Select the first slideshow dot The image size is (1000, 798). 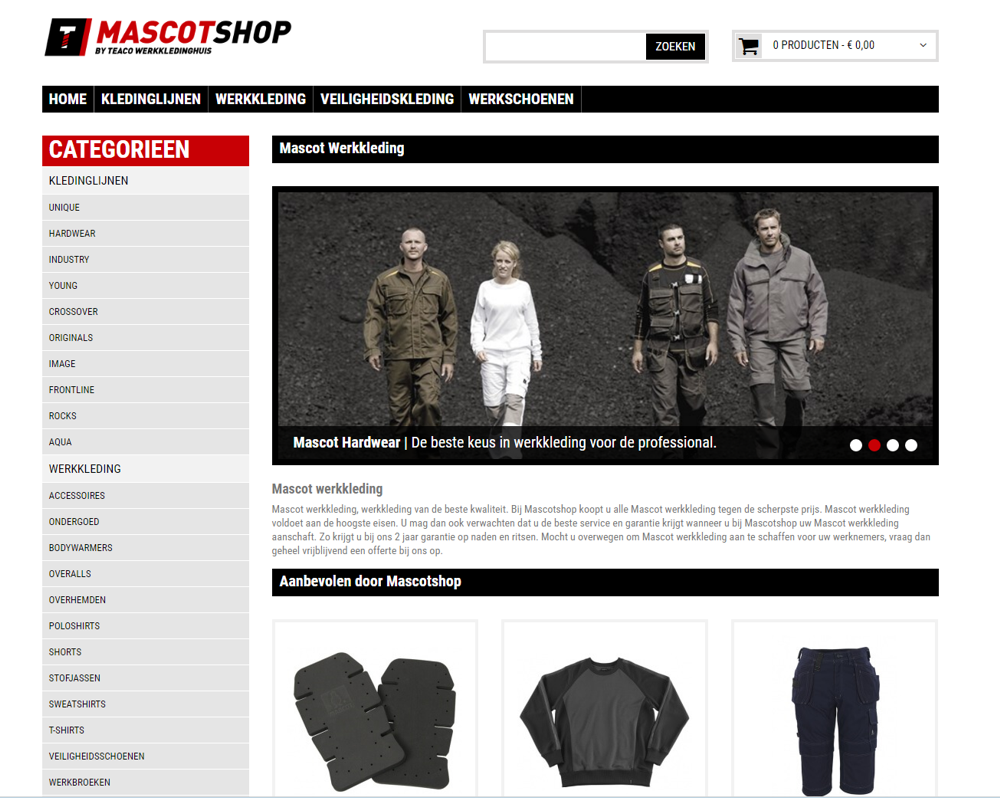(856, 445)
